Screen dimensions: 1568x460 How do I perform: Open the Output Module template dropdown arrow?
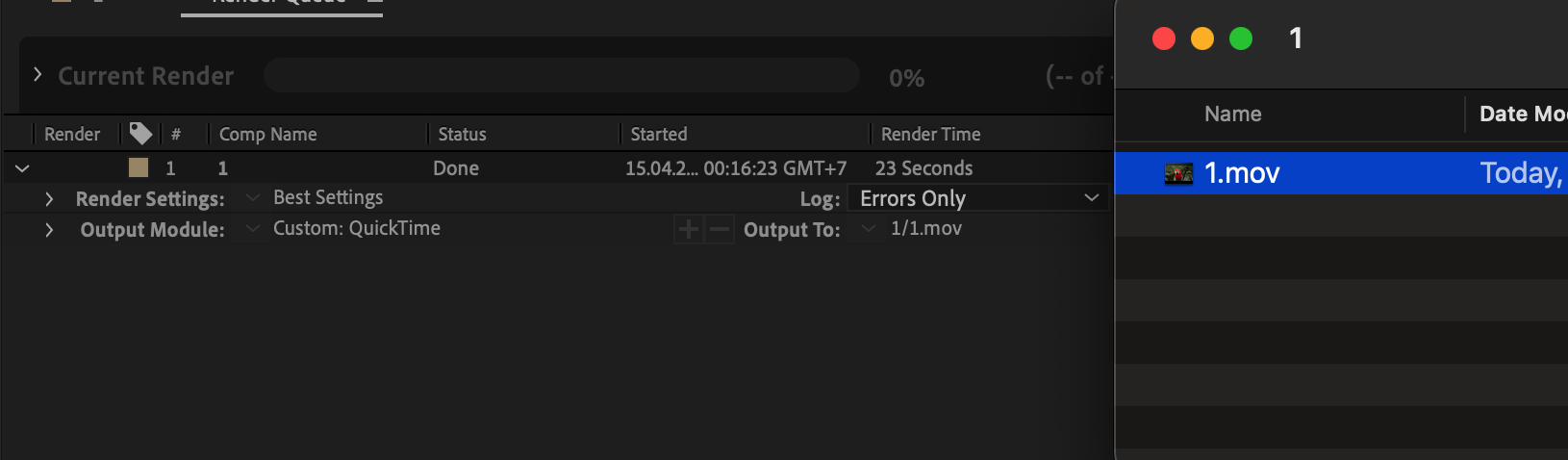click(252, 228)
